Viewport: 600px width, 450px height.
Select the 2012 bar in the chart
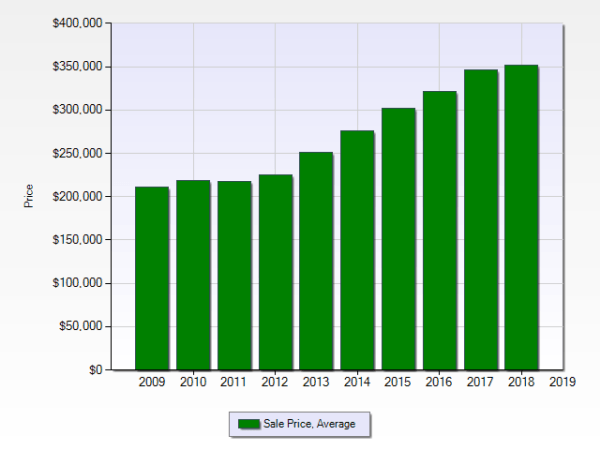[276, 272]
